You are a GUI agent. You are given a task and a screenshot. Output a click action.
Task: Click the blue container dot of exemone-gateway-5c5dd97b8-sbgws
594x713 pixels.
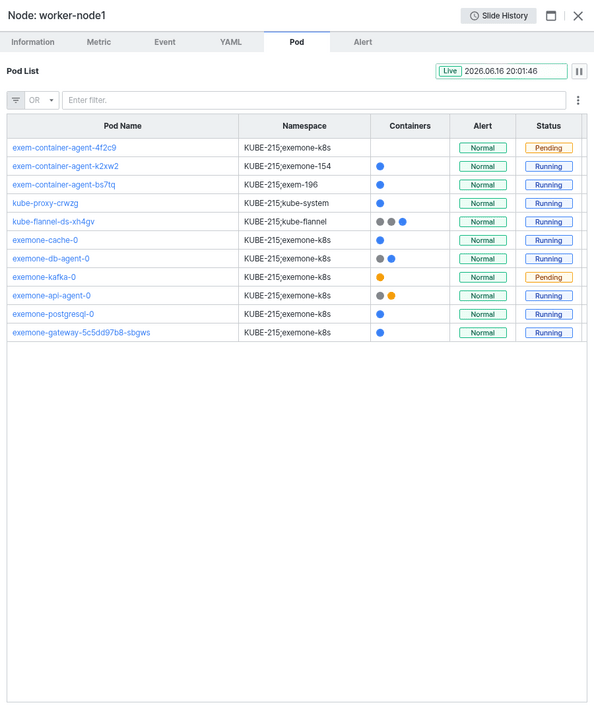(x=380, y=333)
